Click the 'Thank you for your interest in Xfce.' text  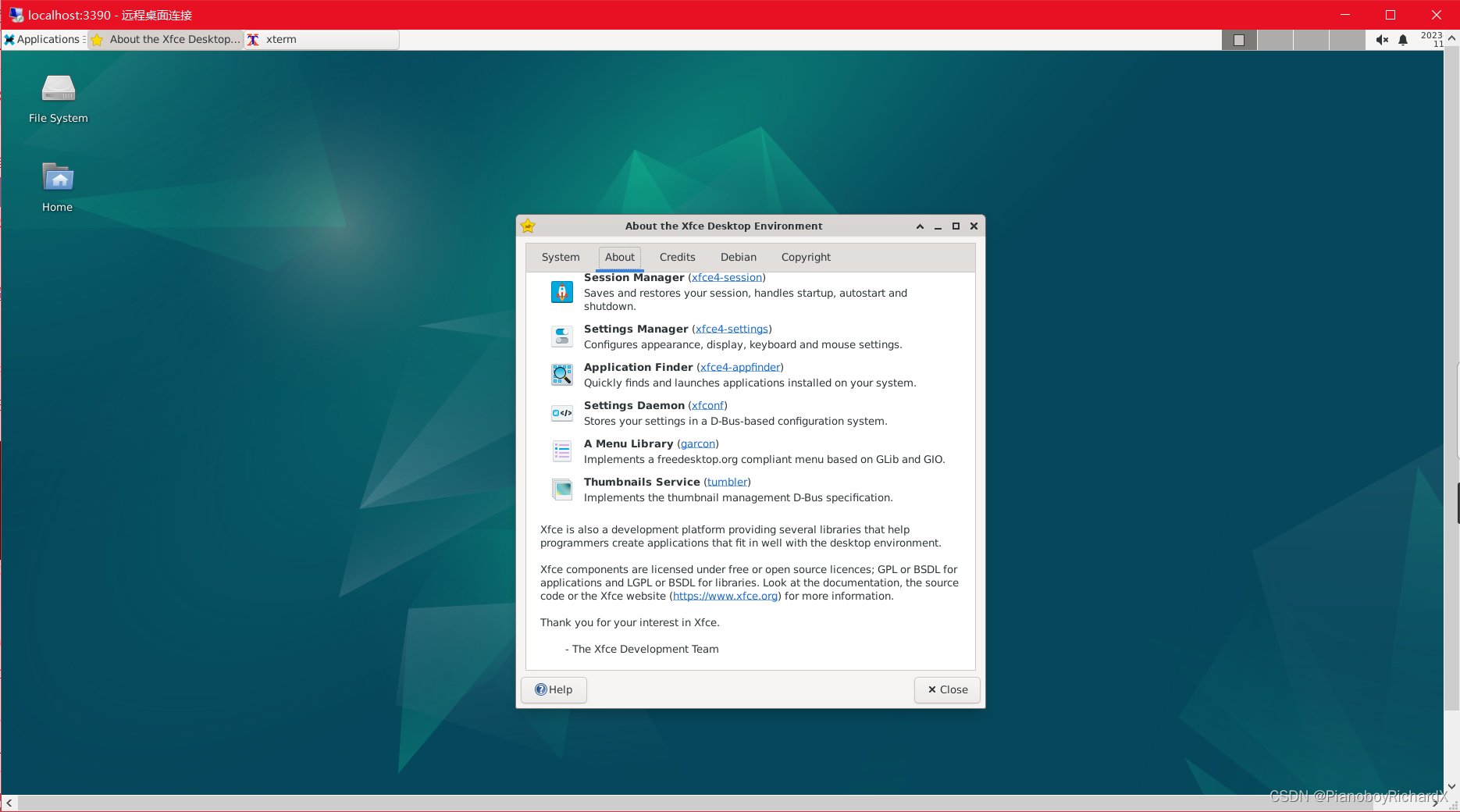(x=630, y=623)
